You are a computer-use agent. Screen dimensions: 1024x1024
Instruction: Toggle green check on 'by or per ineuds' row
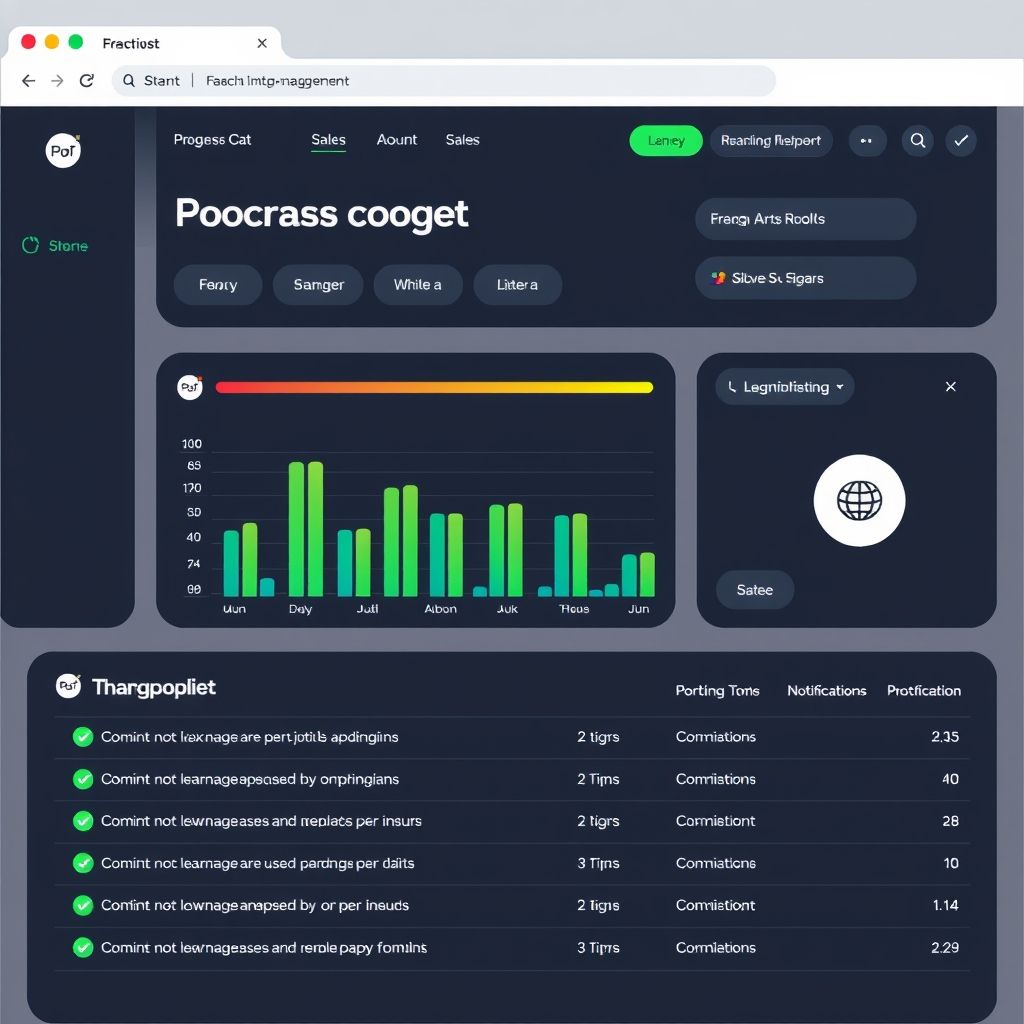tap(83, 905)
